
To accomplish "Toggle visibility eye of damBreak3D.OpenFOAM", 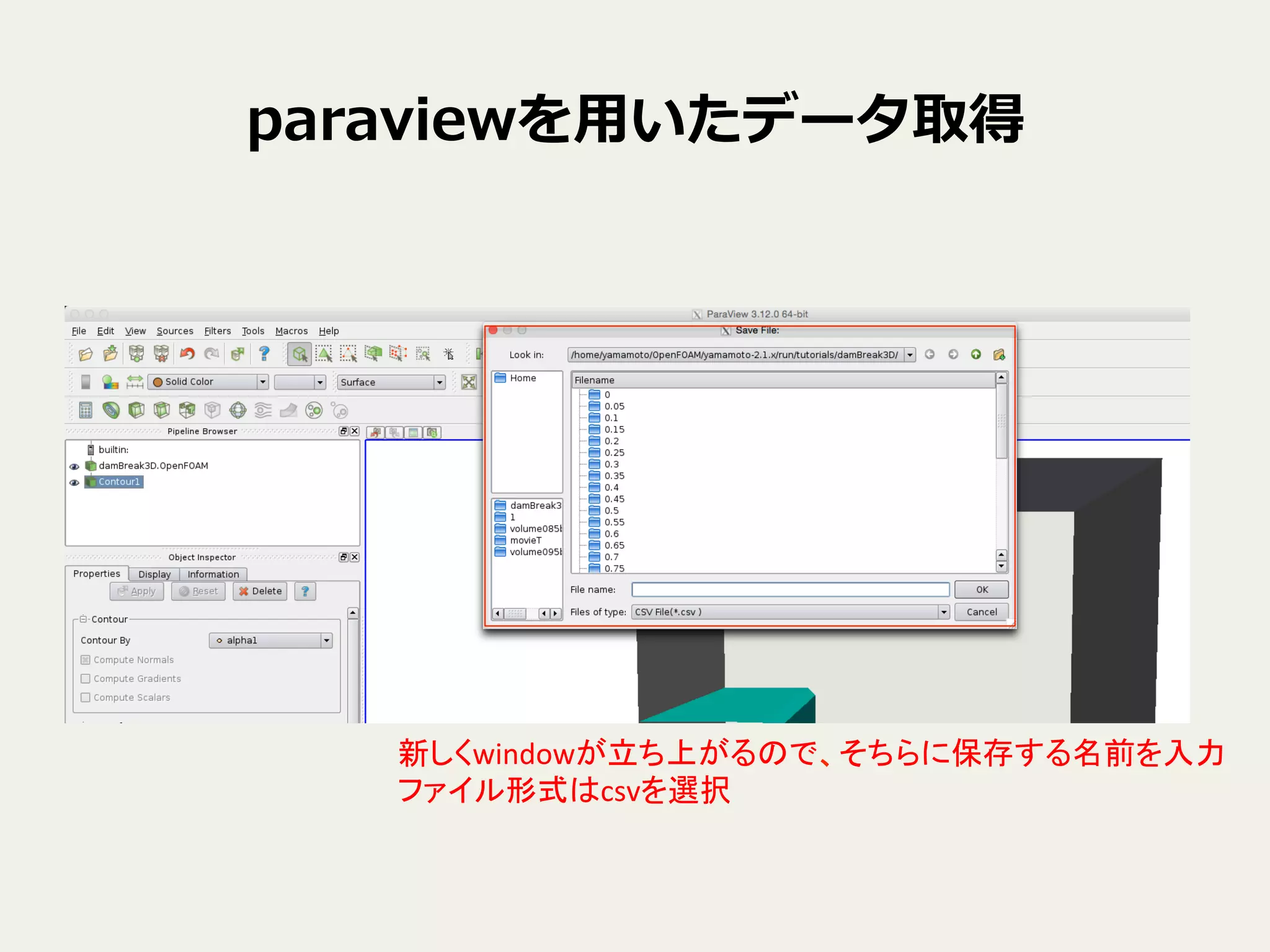I will click(x=74, y=466).
